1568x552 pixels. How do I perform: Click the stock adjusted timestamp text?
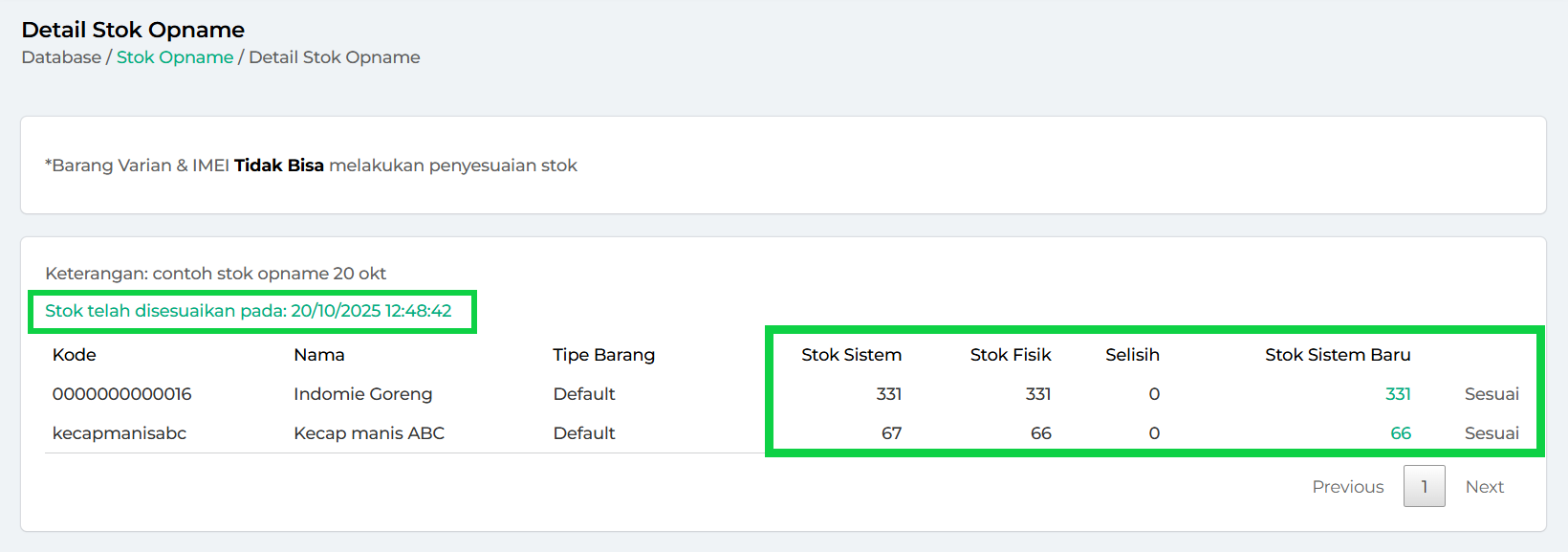tap(249, 311)
